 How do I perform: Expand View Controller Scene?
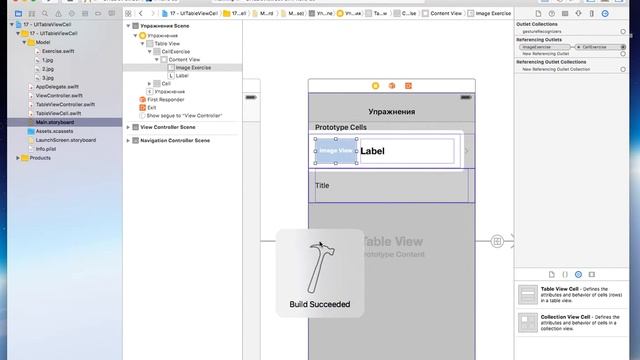(128, 127)
